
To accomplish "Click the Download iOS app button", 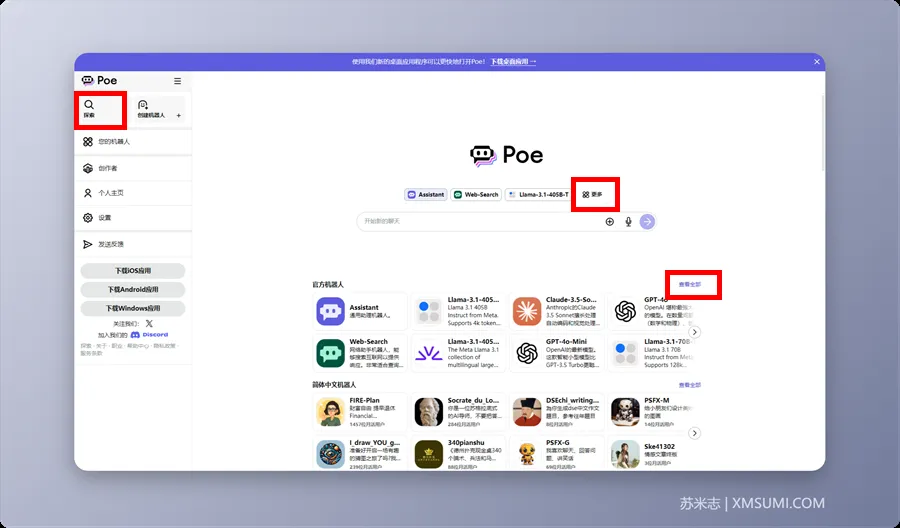I will coord(132,271).
